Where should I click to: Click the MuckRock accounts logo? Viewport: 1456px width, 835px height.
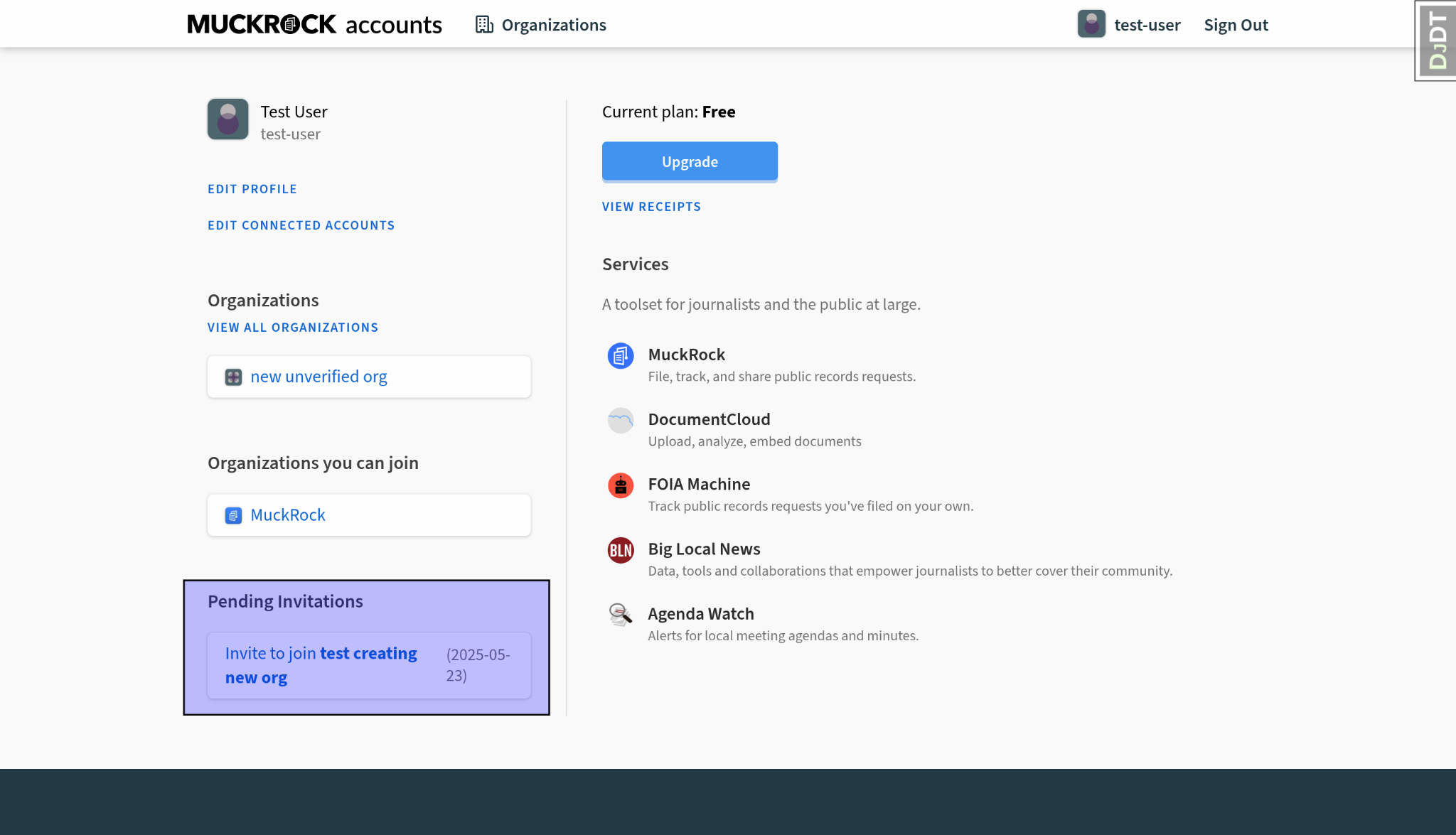click(314, 25)
